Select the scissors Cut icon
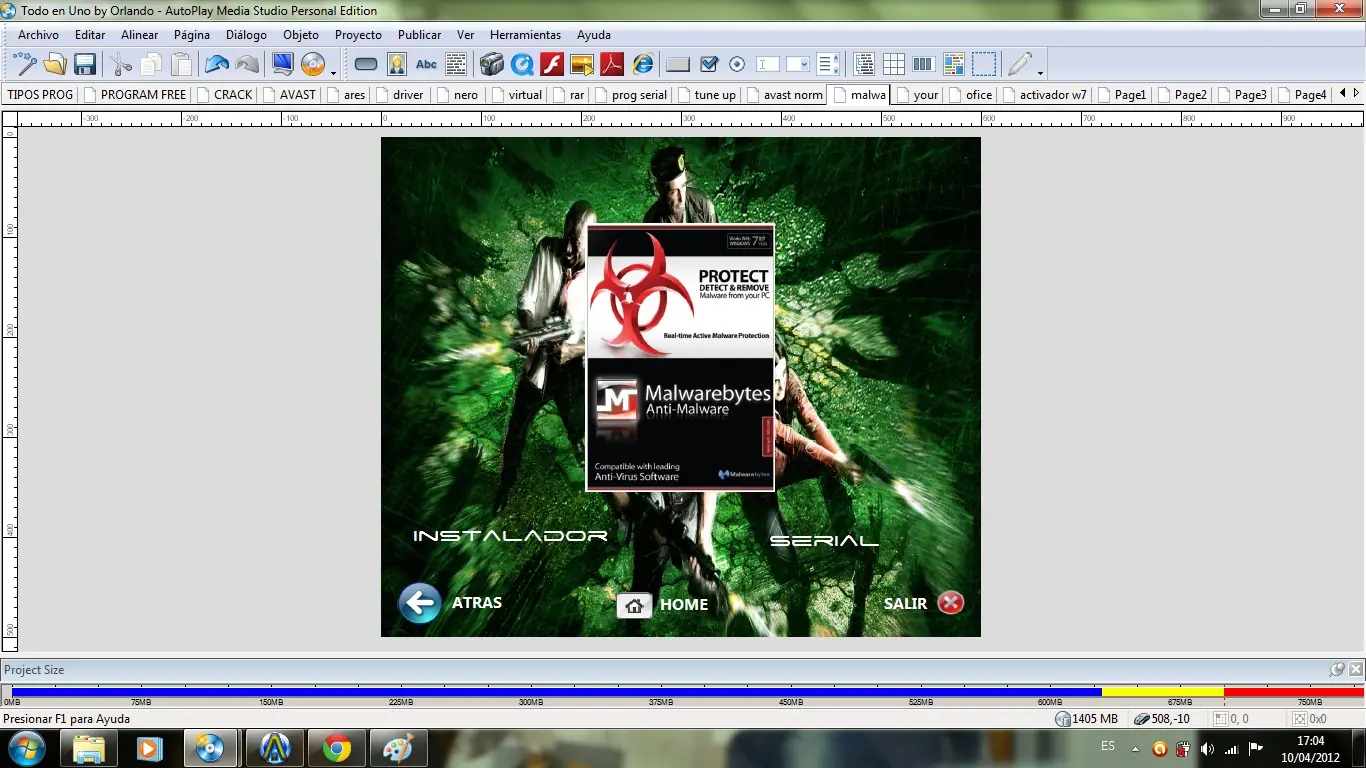The image size is (1366, 768). (121, 65)
